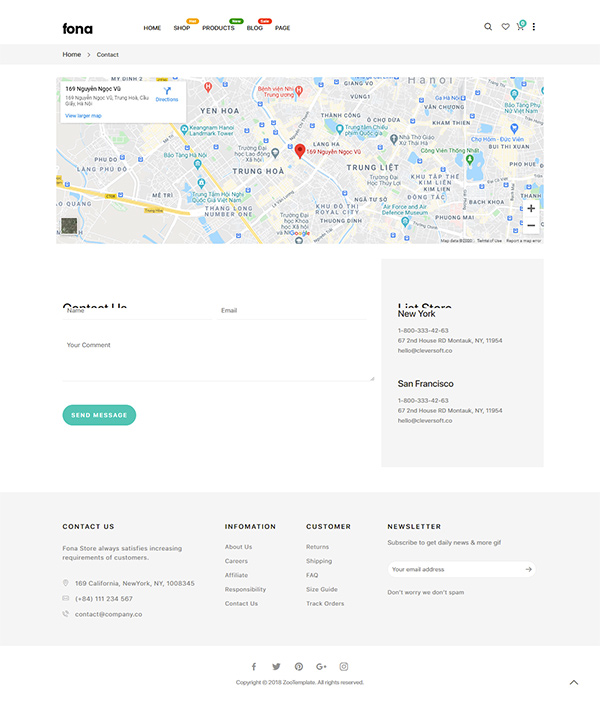
Task: Open the SHOP menu item
Action: [x=181, y=28]
